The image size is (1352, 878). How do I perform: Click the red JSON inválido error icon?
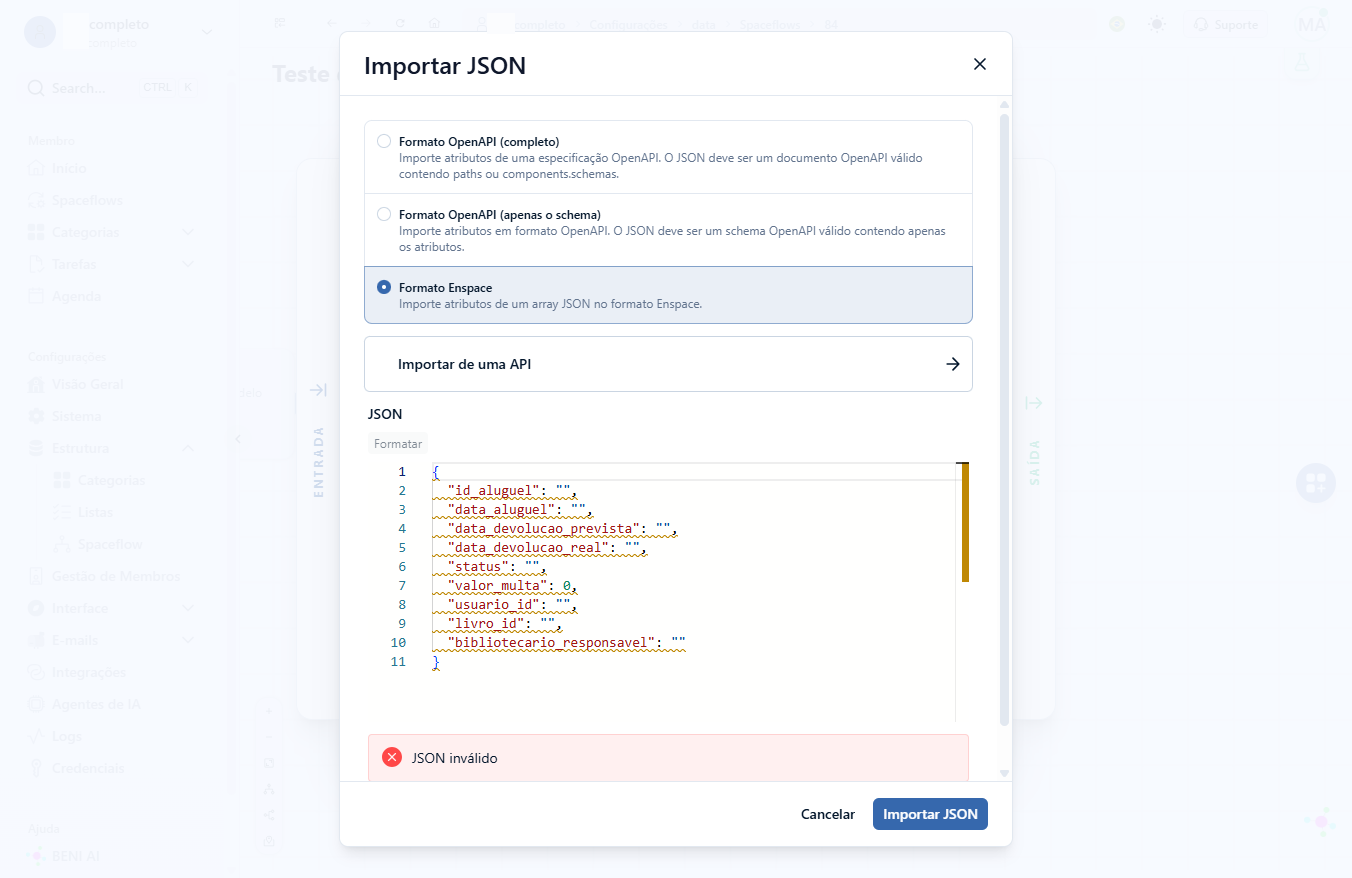(x=392, y=758)
